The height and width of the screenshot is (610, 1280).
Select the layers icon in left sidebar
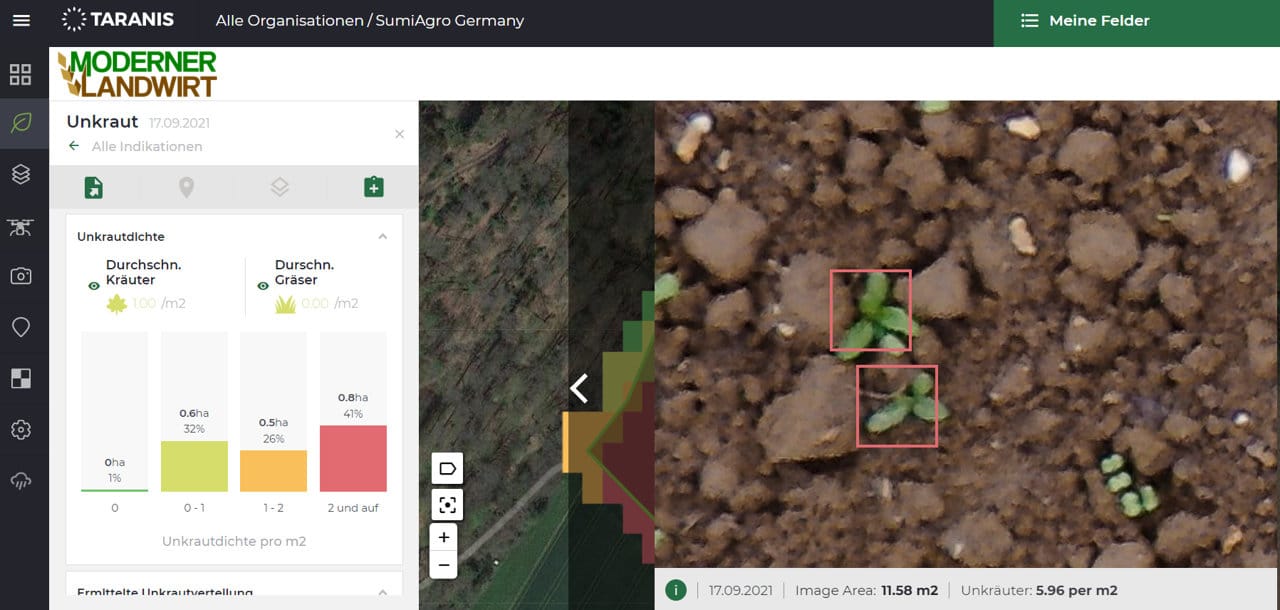(x=21, y=174)
